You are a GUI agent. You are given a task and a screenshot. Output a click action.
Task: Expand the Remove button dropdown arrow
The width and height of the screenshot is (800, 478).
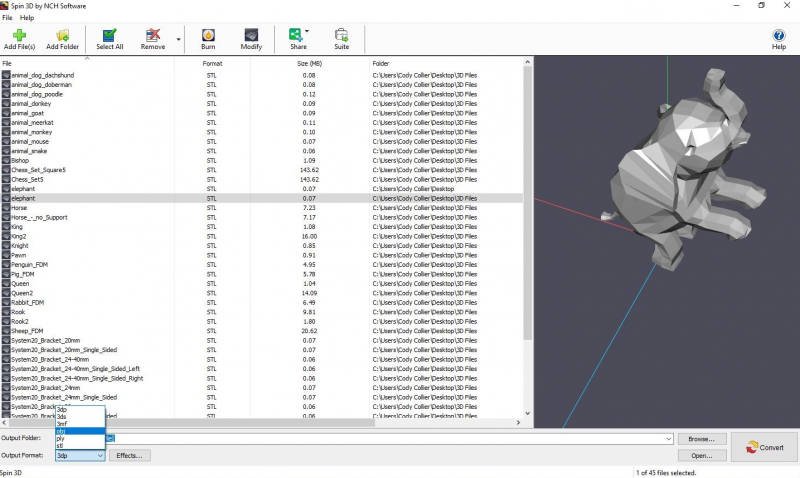pos(179,41)
